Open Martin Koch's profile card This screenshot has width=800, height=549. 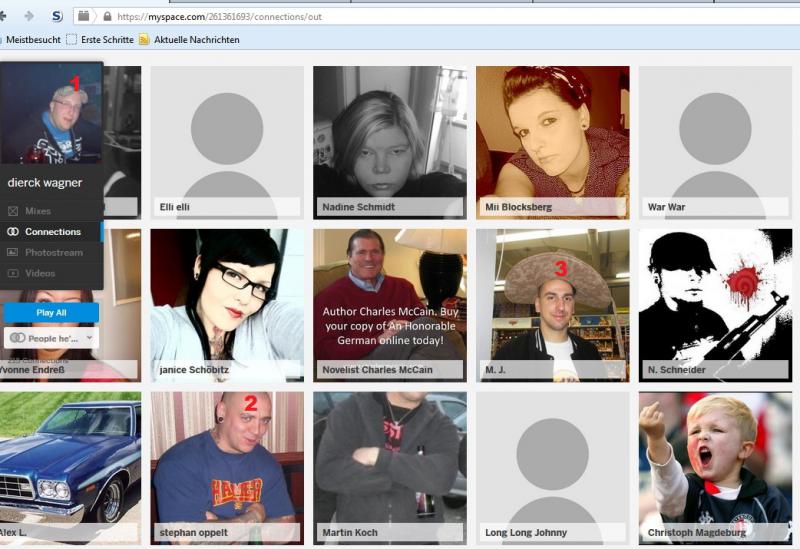click(390, 468)
